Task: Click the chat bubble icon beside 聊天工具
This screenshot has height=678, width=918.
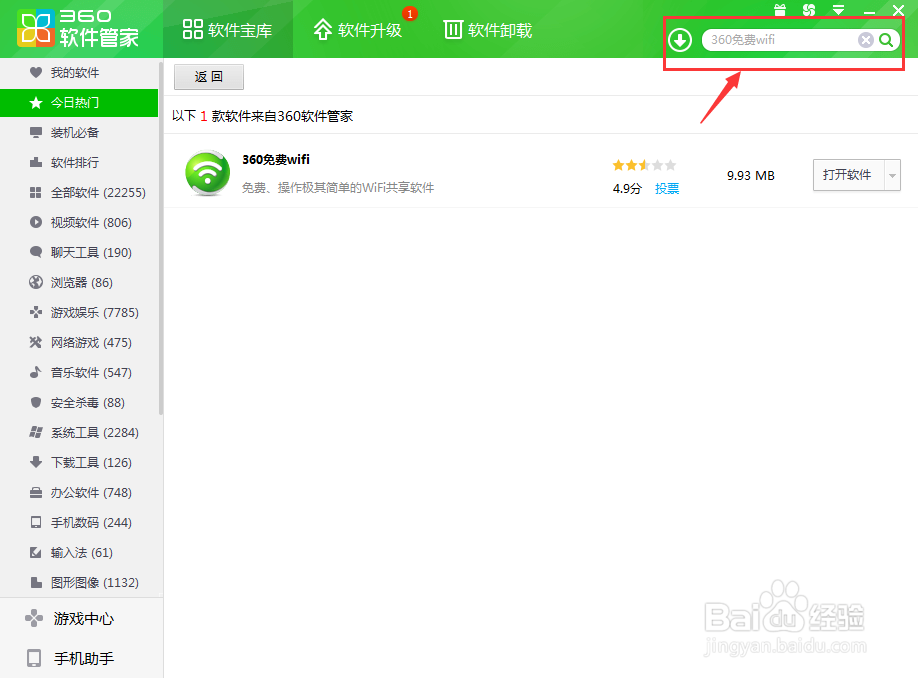Action: coord(36,252)
